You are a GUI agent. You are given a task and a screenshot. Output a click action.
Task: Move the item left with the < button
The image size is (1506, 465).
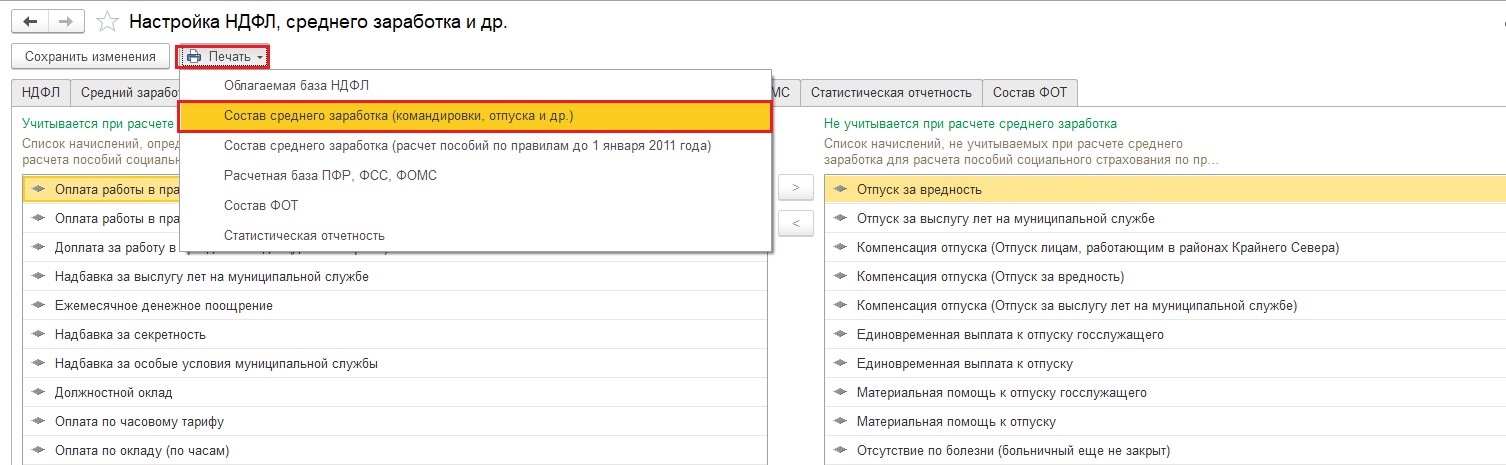tap(796, 223)
